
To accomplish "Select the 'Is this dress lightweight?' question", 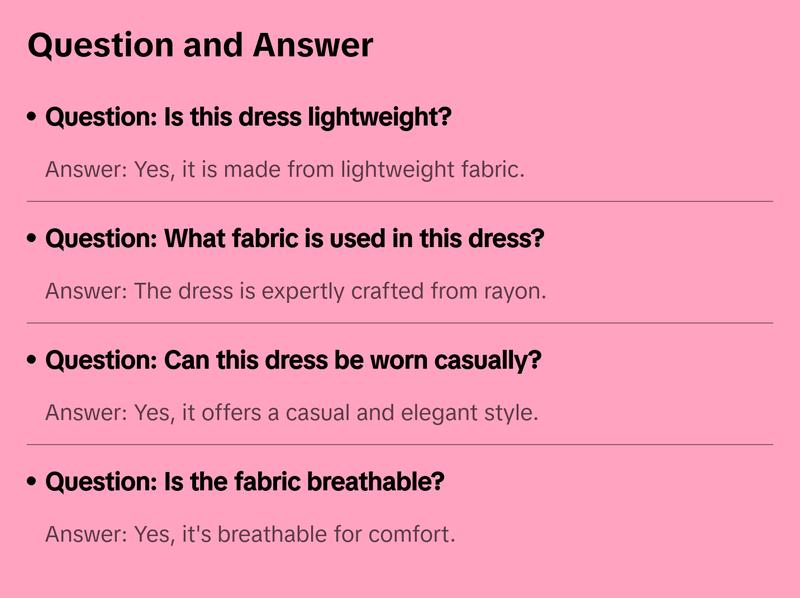I will click(x=249, y=117).
